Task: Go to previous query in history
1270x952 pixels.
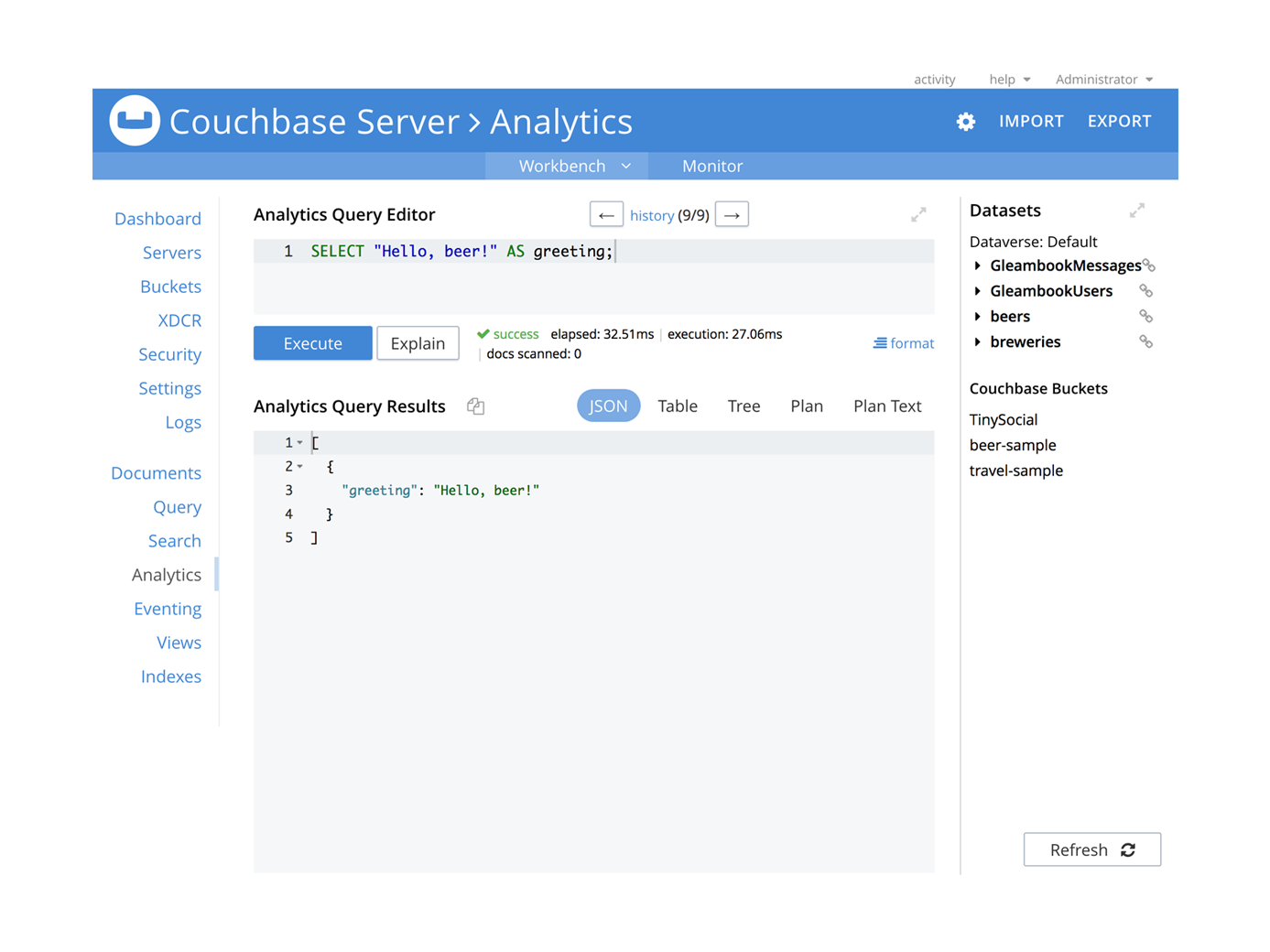Action: pos(606,215)
